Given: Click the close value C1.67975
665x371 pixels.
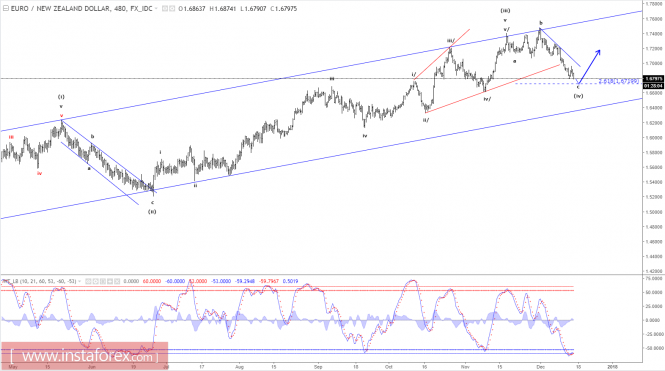Looking at the screenshot, I should click(x=283, y=8).
